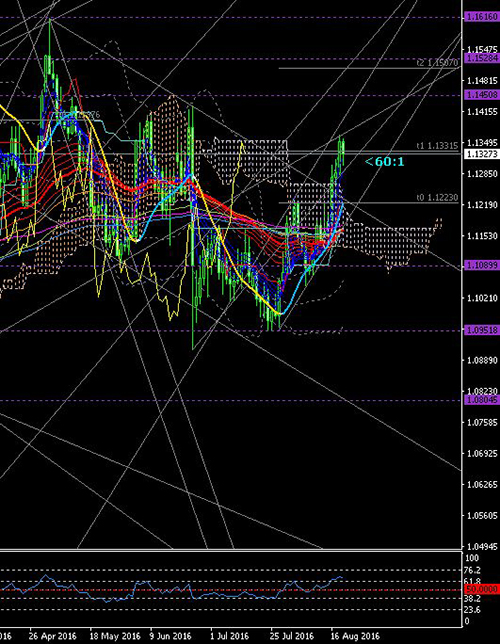Select the 1.11530 price axis value
The height and width of the screenshot is (644, 500).
(482, 236)
